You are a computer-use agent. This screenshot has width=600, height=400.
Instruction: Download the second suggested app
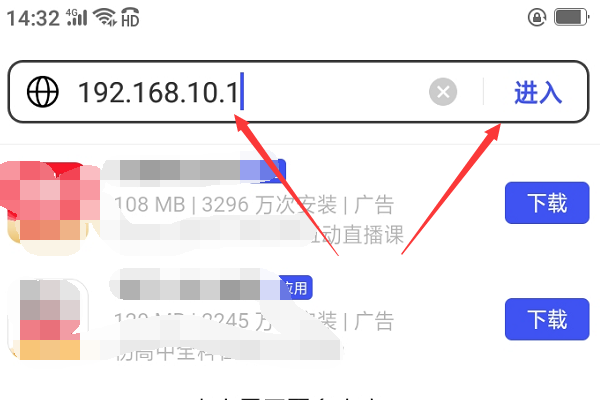click(547, 319)
